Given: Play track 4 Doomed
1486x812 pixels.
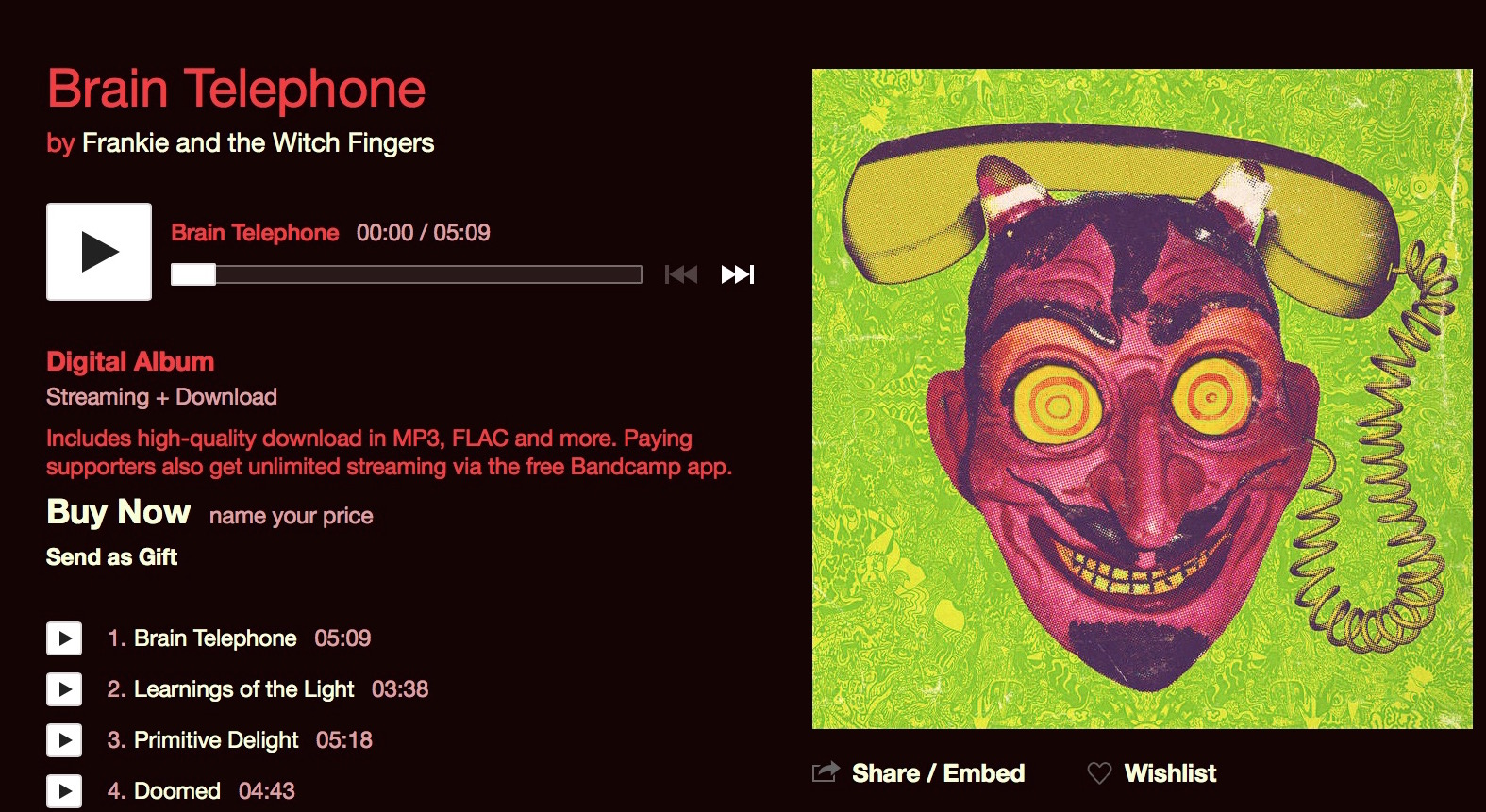Looking at the screenshot, I should pos(64,791).
